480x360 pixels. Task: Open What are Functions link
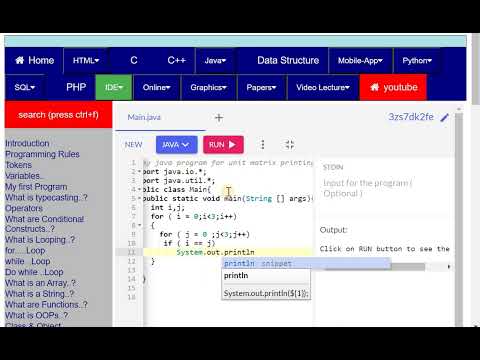pos(46,304)
